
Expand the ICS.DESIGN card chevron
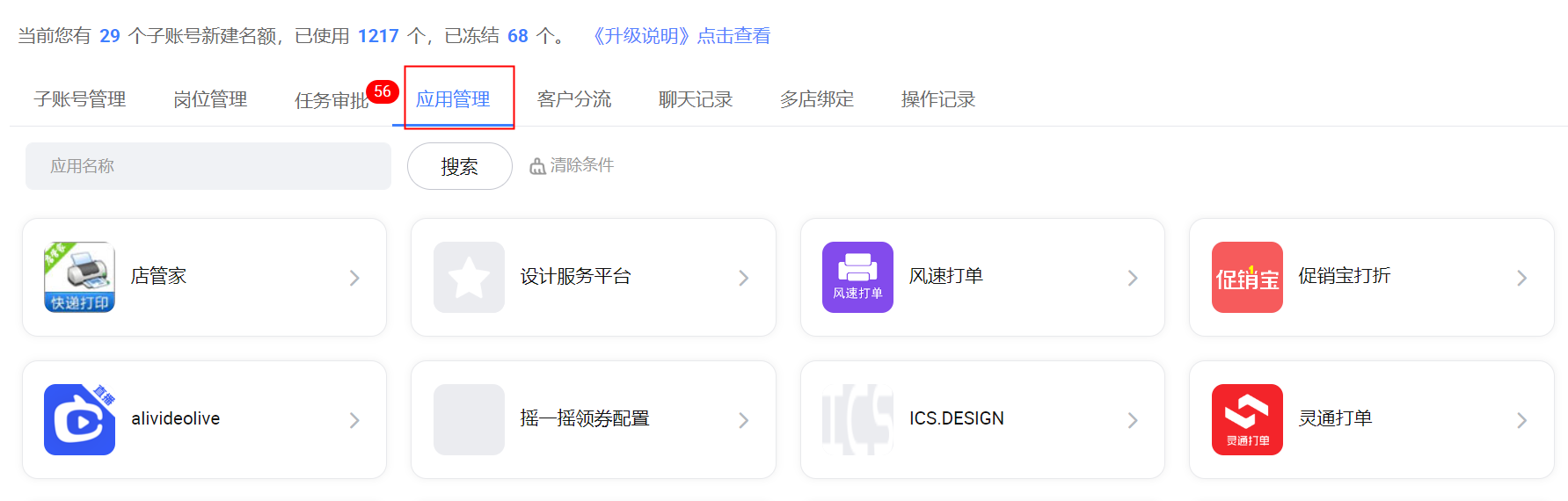pyautogui.click(x=1133, y=420)
